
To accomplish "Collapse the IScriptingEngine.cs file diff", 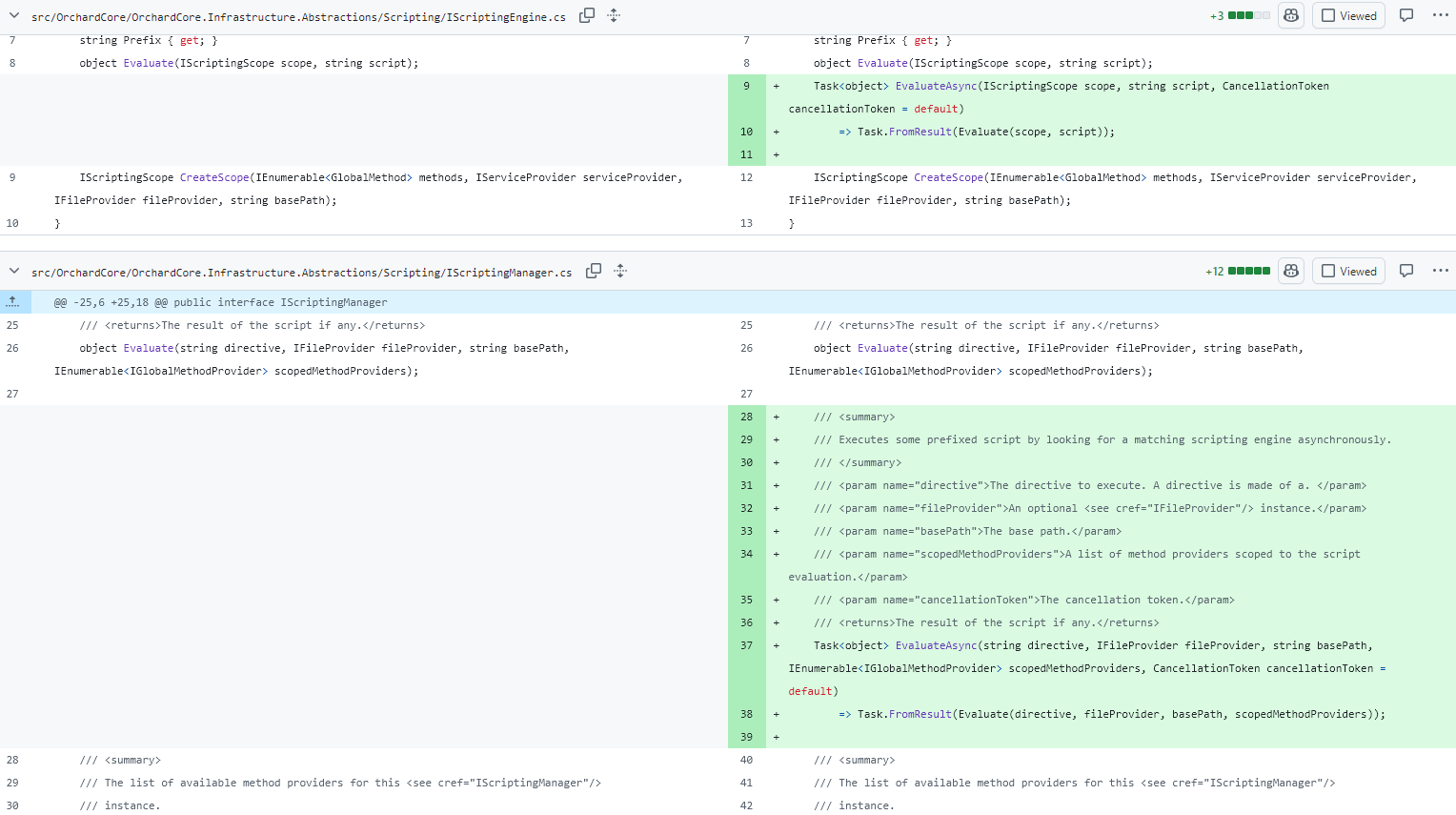I will click(x=14, y=15).
